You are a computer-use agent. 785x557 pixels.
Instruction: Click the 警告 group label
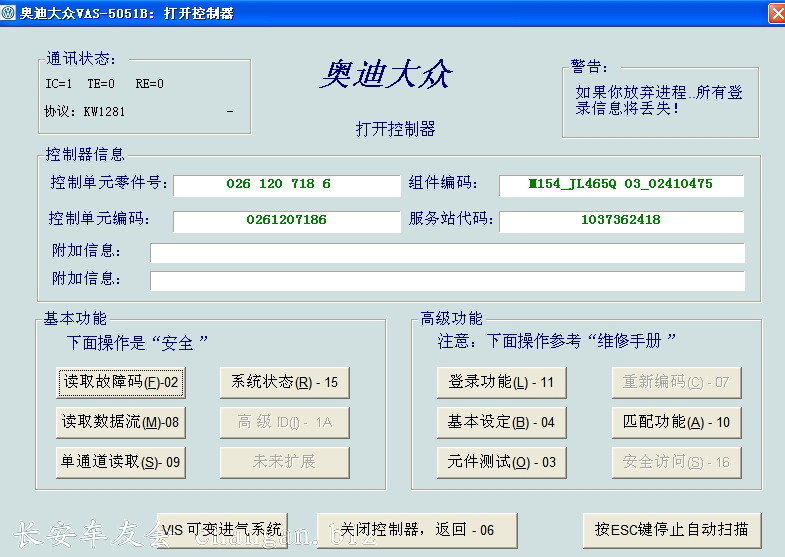pos(589,66)
